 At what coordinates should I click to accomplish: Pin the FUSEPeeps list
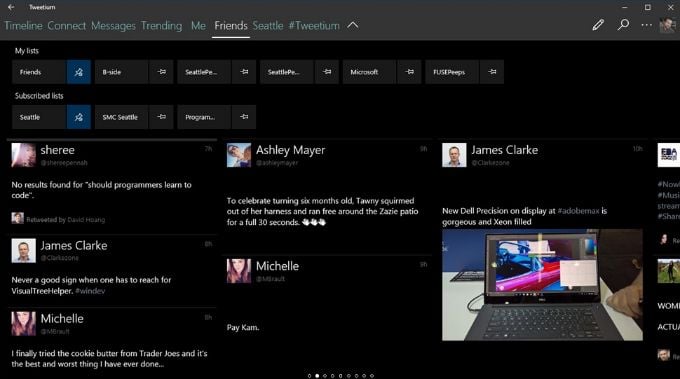492,72
